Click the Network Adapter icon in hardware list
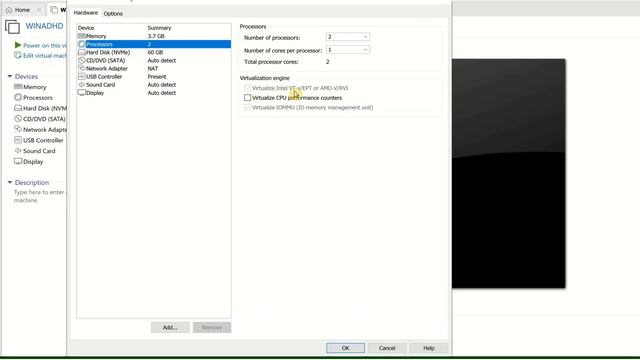640x360 pixels. (82, 68)
